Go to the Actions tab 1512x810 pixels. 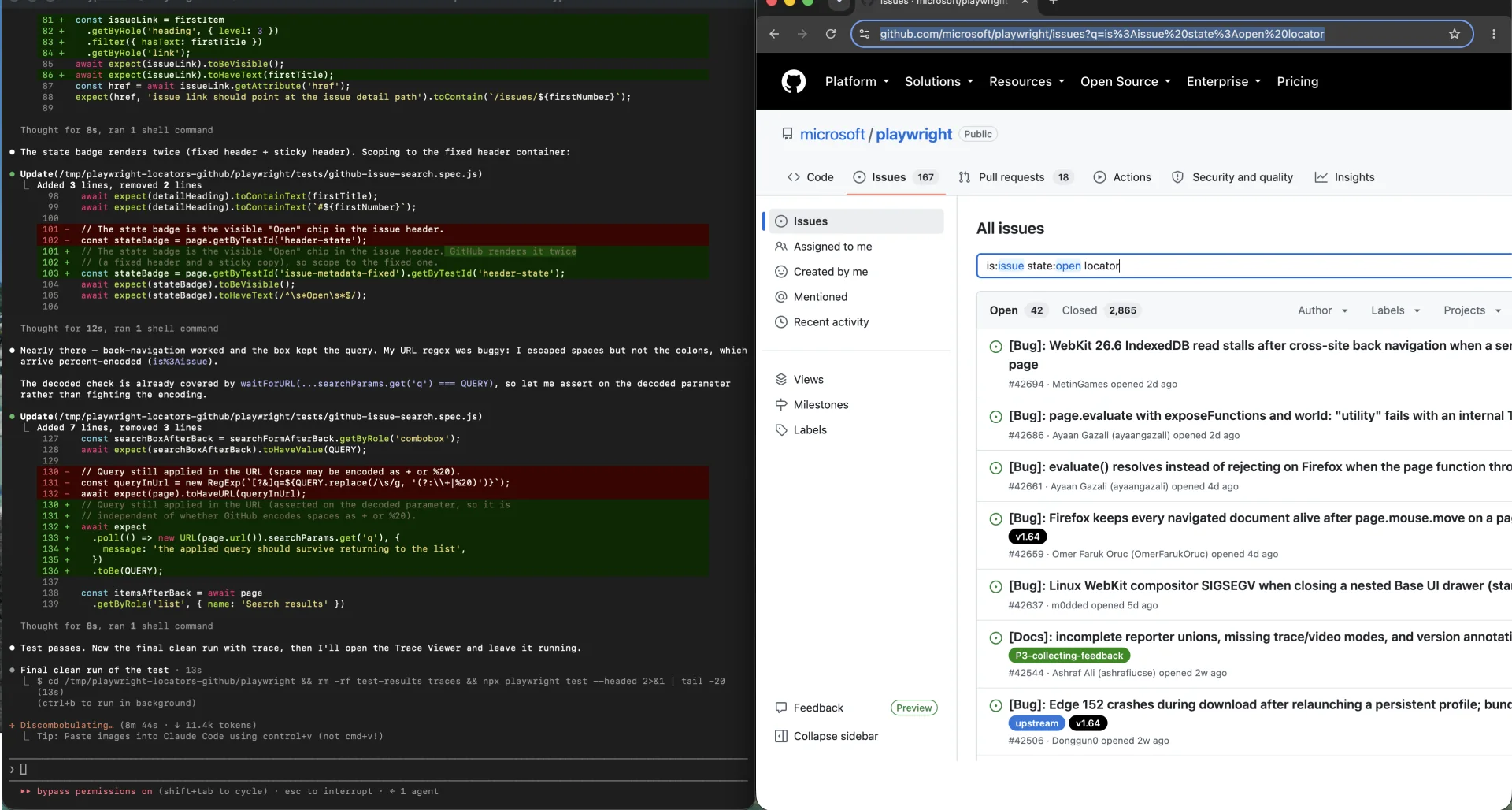(x=1122, y=177)
